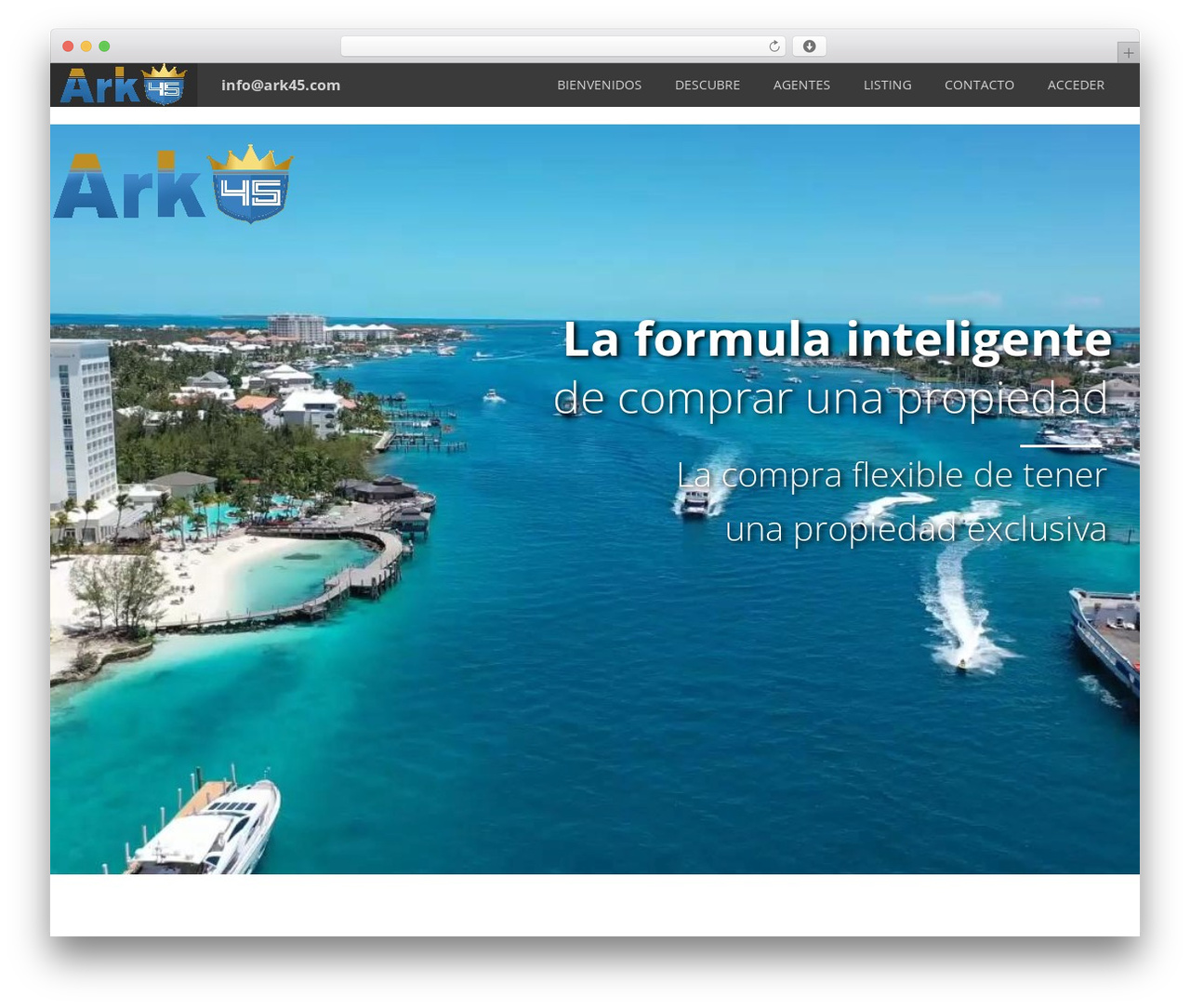Click the text 'de comprar una propiedad'
The image size is (1190, 1008).
pyautogui.click(x=831, y=399)
